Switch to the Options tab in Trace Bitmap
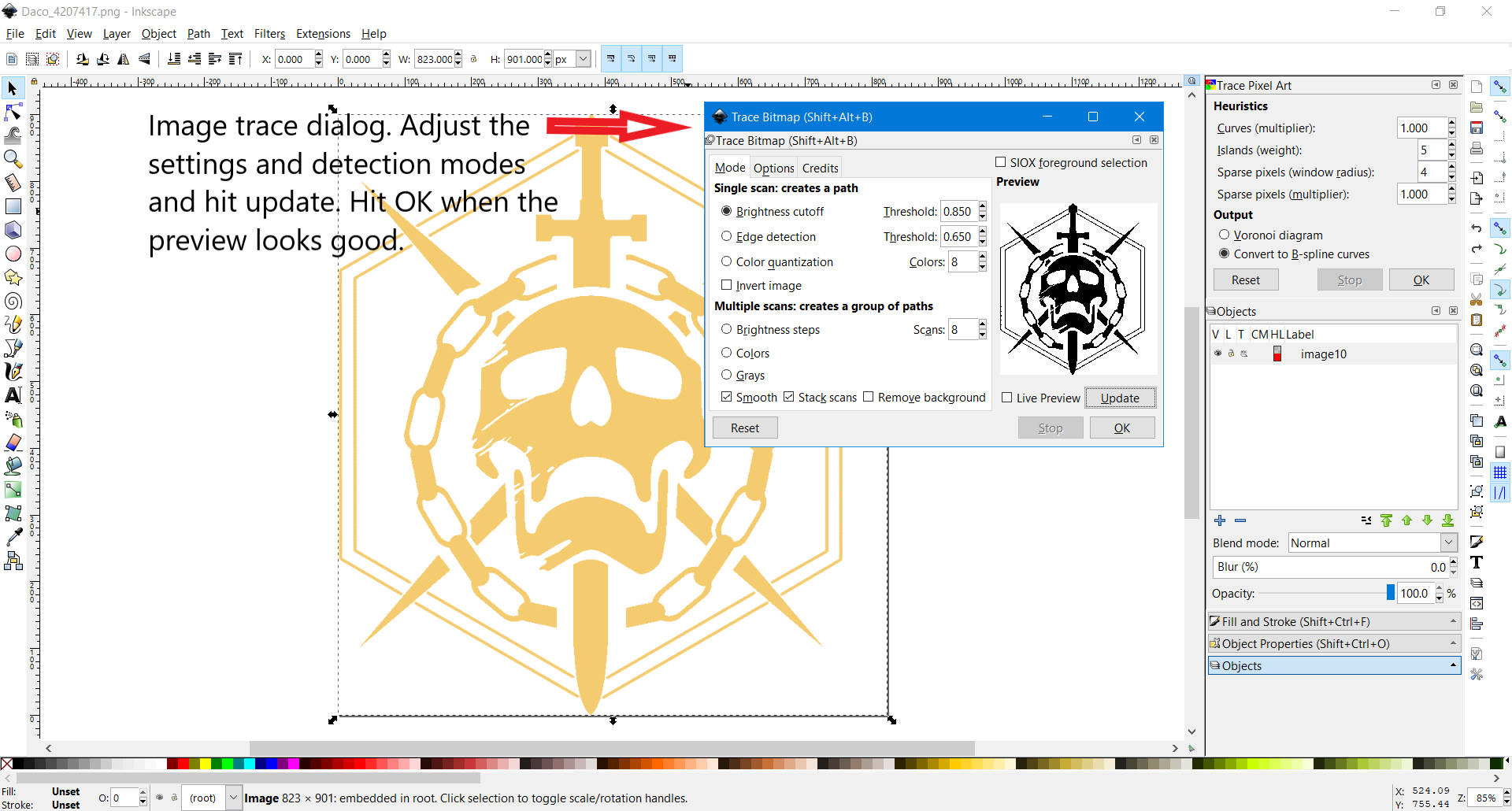Image resolution: width=1512 pixels, height=811 pixels. [773, 167]
